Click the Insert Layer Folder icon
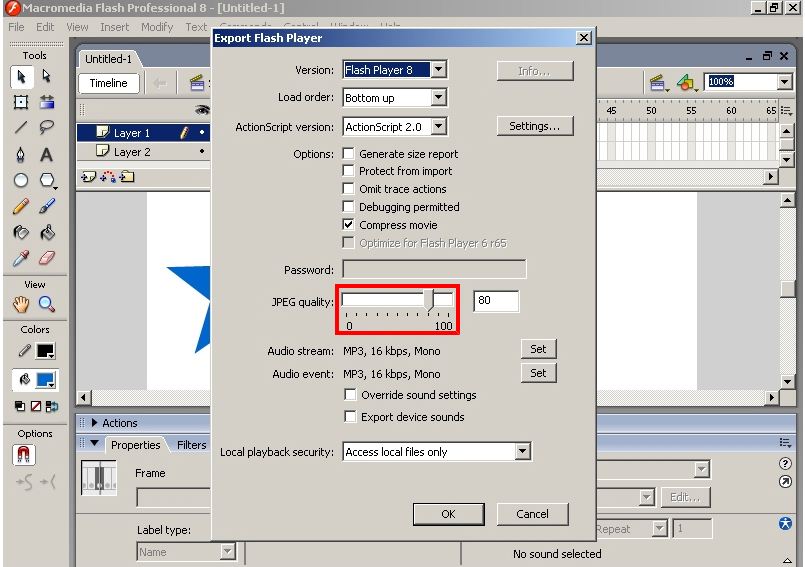 point(126,177)
